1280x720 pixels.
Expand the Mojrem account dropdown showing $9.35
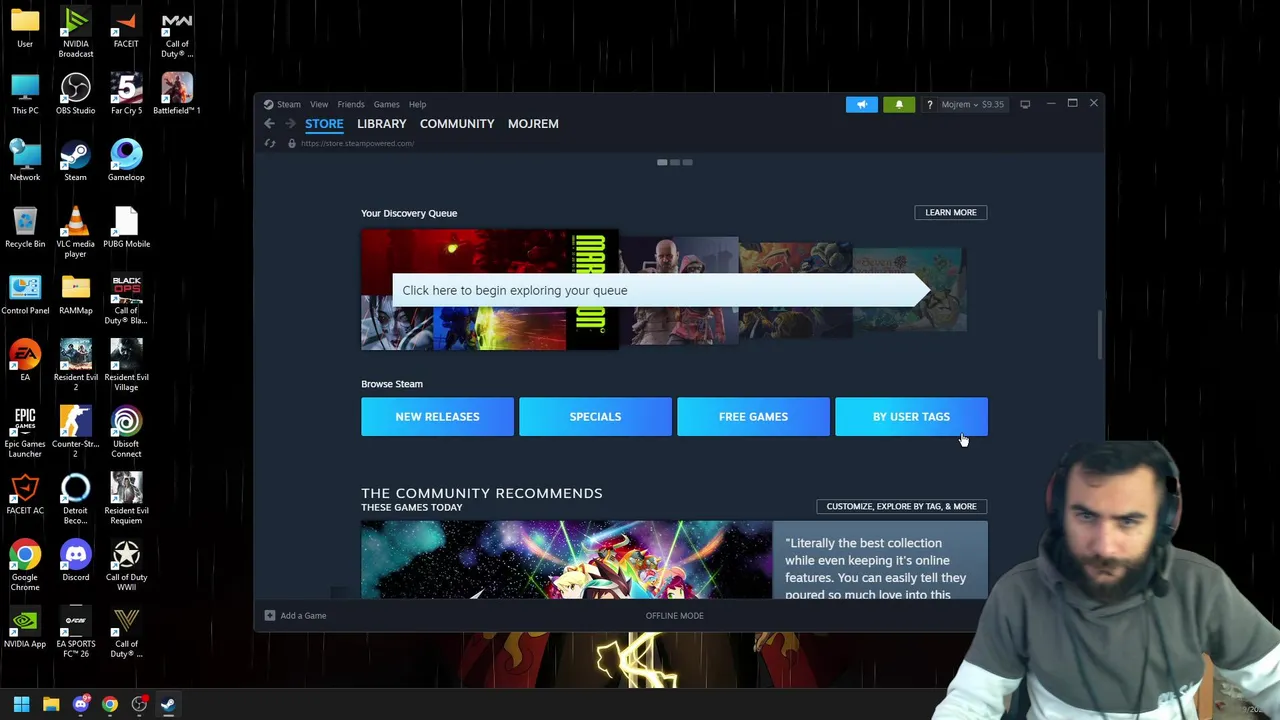[972, 104]
